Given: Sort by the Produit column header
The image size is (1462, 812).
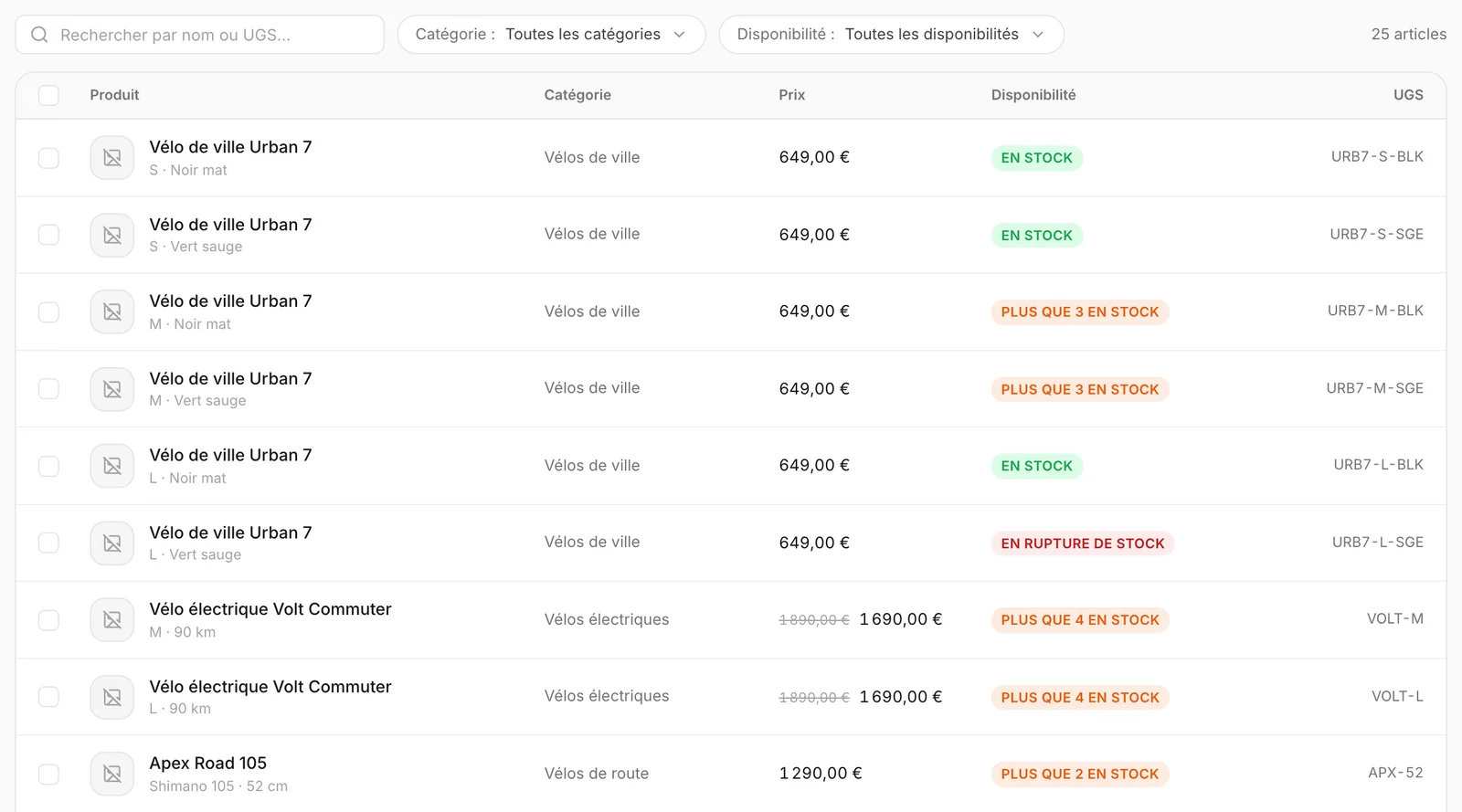Looking at the screenshot, I should [x=114, y=95].
